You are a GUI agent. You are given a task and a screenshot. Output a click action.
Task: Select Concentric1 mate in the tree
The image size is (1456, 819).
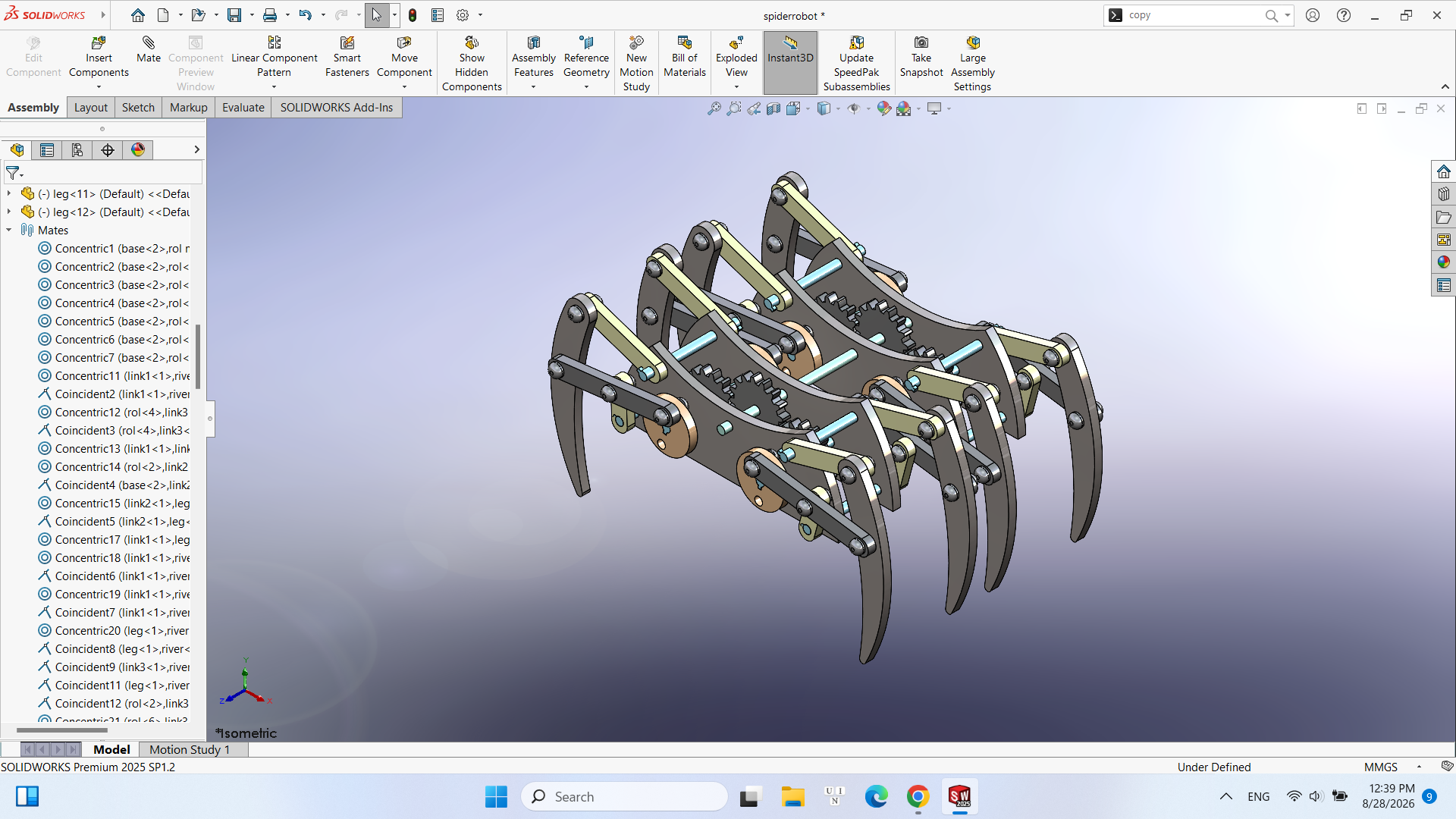click(x=114, y=248)
